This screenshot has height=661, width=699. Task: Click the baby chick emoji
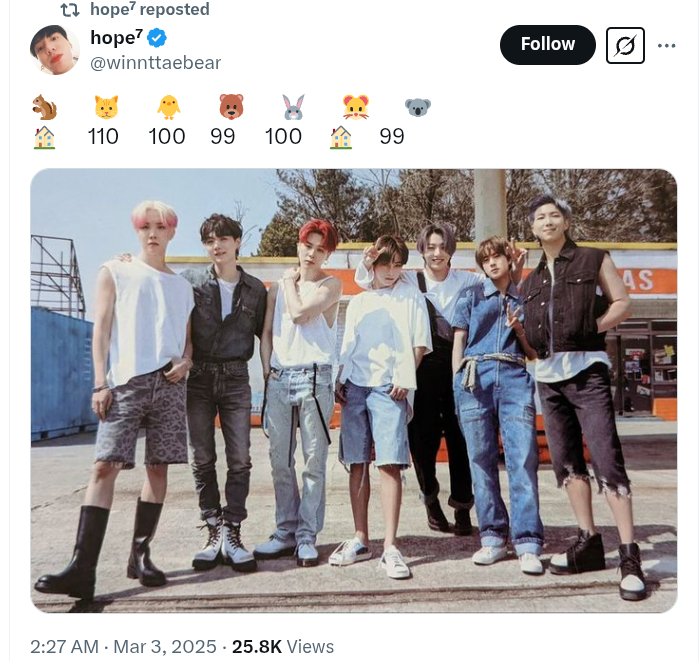(167, 108)
